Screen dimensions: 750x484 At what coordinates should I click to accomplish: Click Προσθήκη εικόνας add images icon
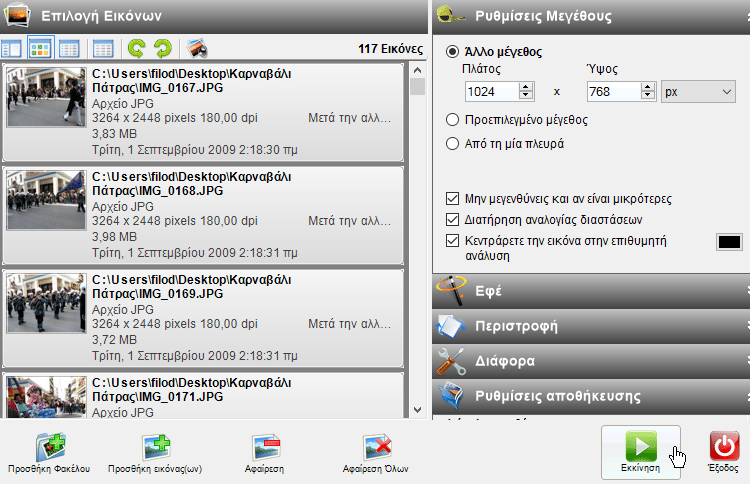155,449
